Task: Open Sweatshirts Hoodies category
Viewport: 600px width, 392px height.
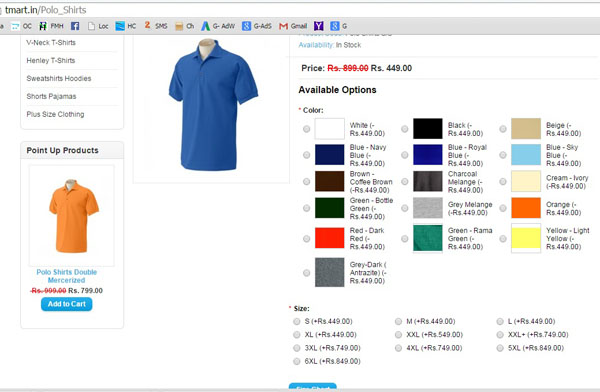Action: [59, 78]
